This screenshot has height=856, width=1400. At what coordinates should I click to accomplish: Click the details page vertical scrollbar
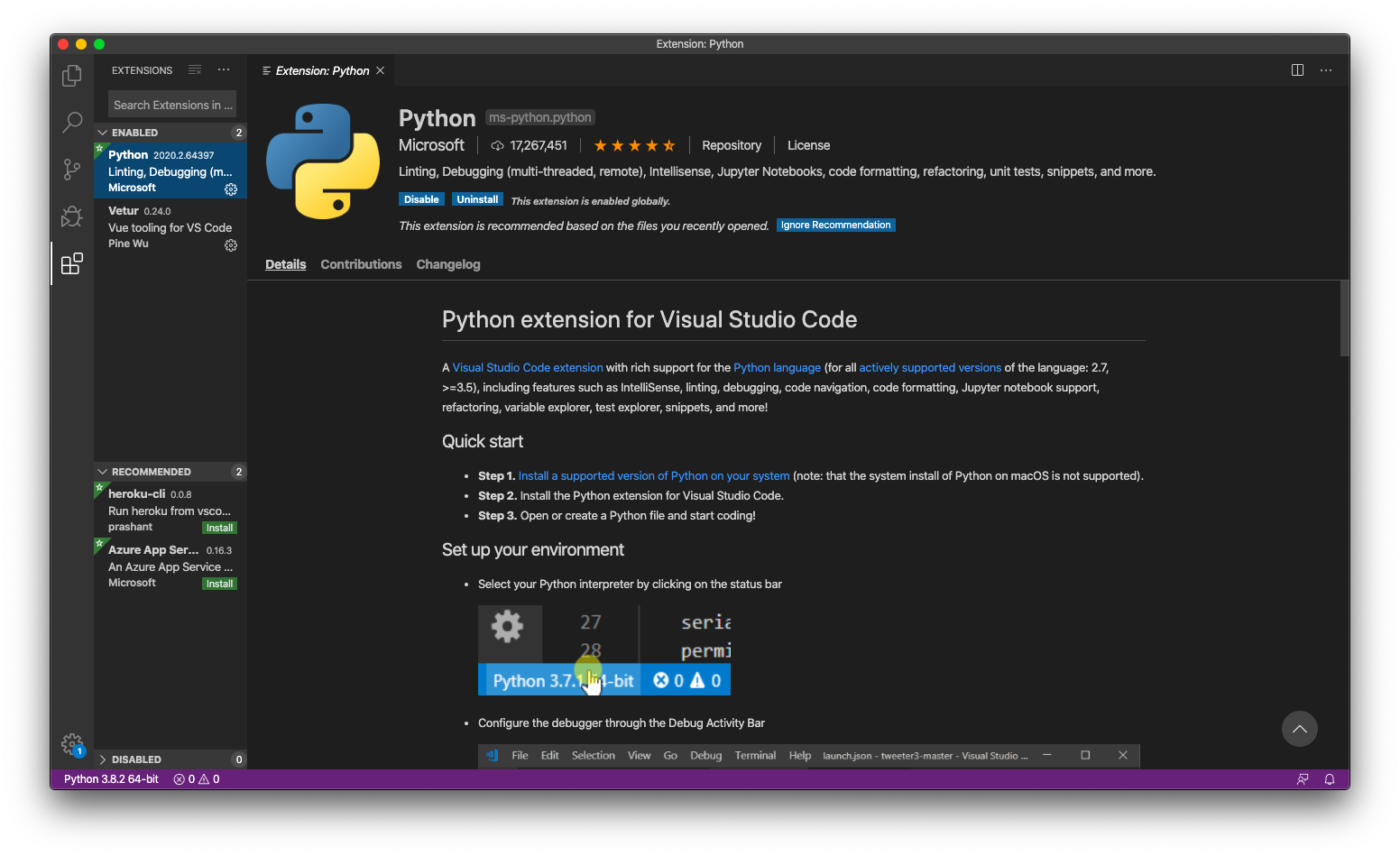[x=1344, y=318]
